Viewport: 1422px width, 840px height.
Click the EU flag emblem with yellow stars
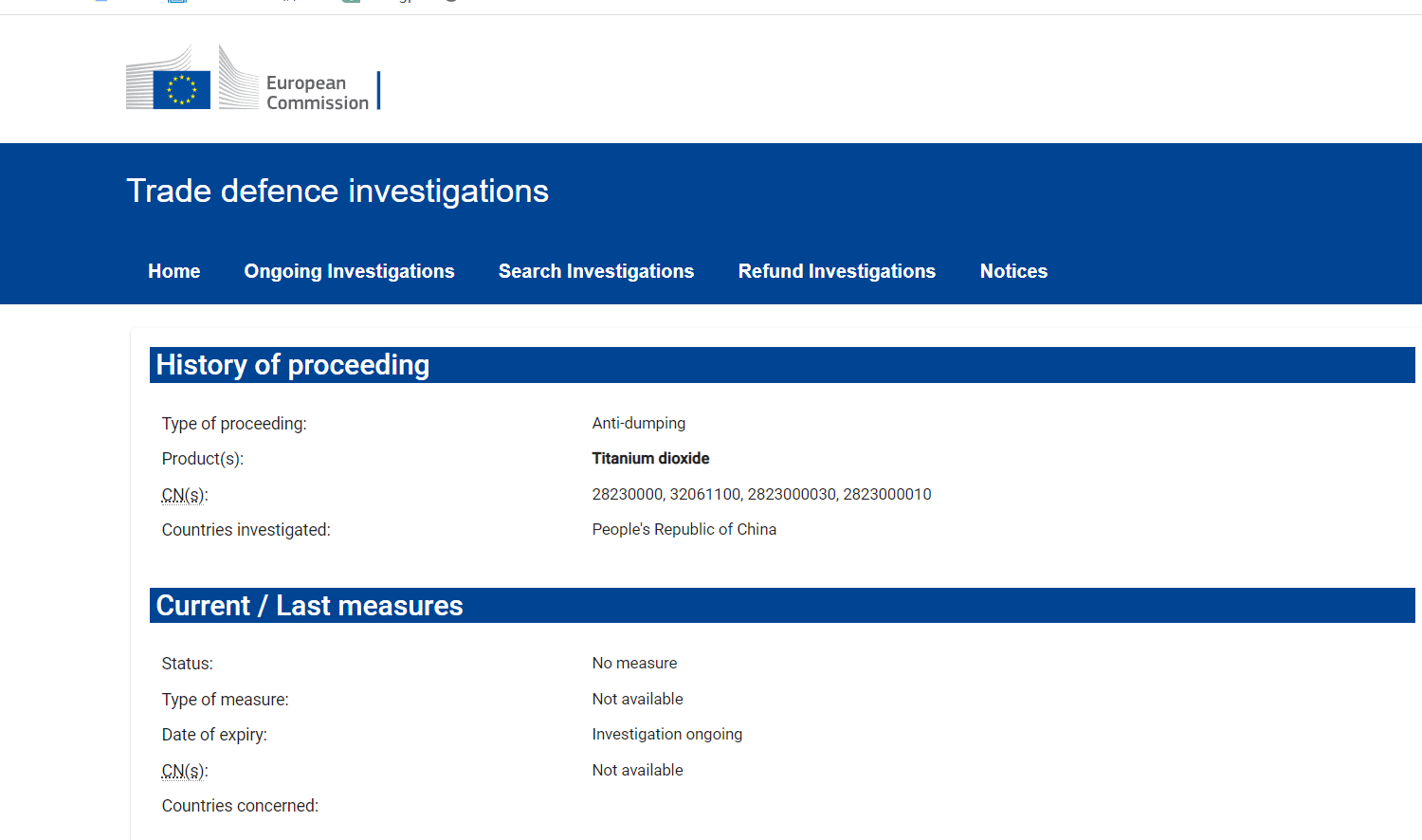[x=181, y=90]
